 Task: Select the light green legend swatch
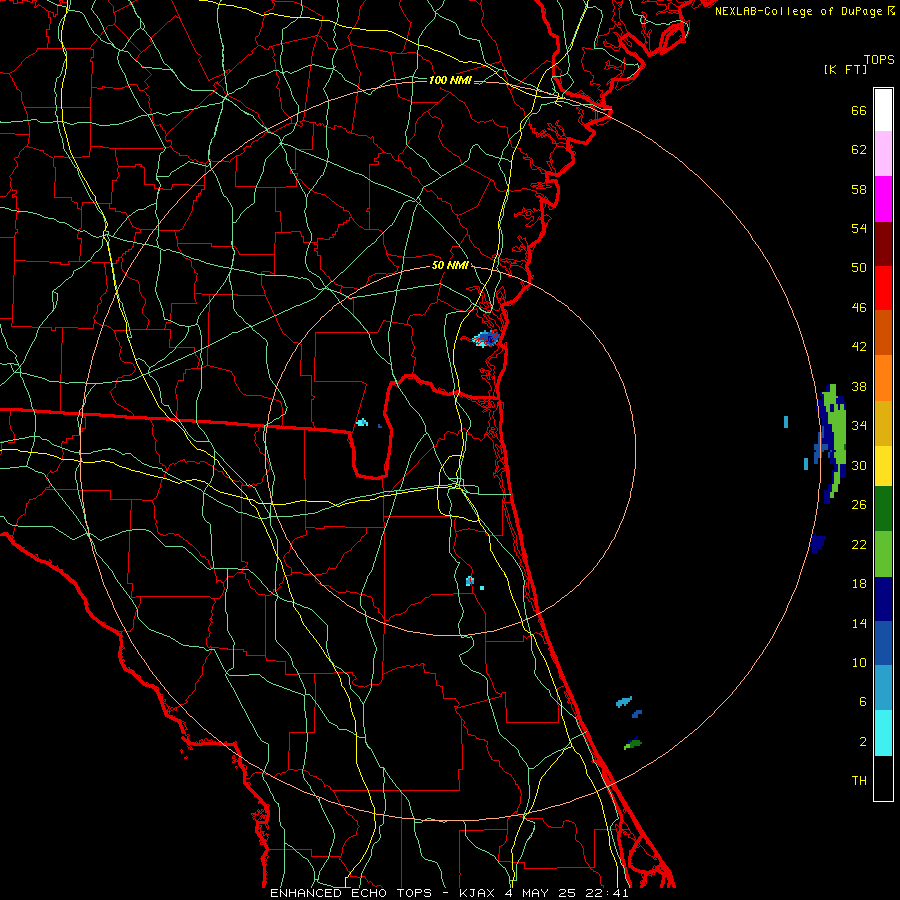tap(883, 554)
